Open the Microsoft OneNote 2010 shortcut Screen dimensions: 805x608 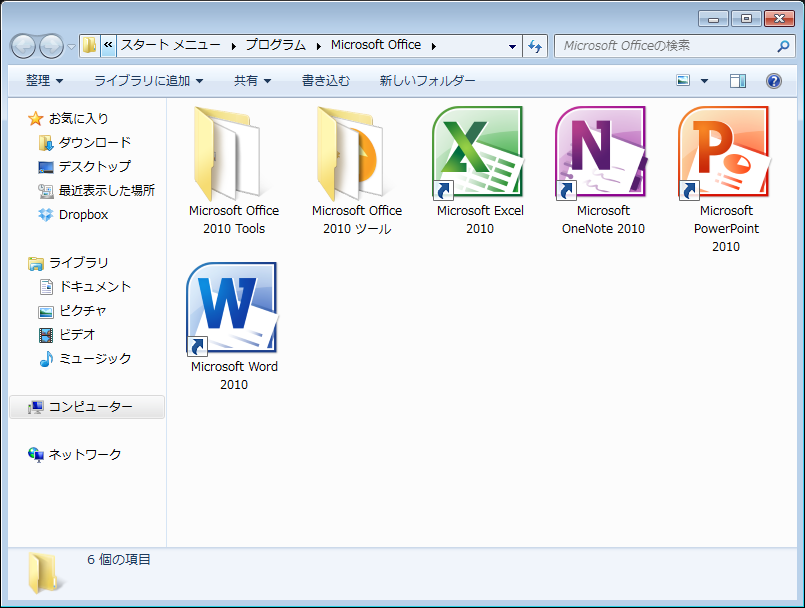(602, 153)
